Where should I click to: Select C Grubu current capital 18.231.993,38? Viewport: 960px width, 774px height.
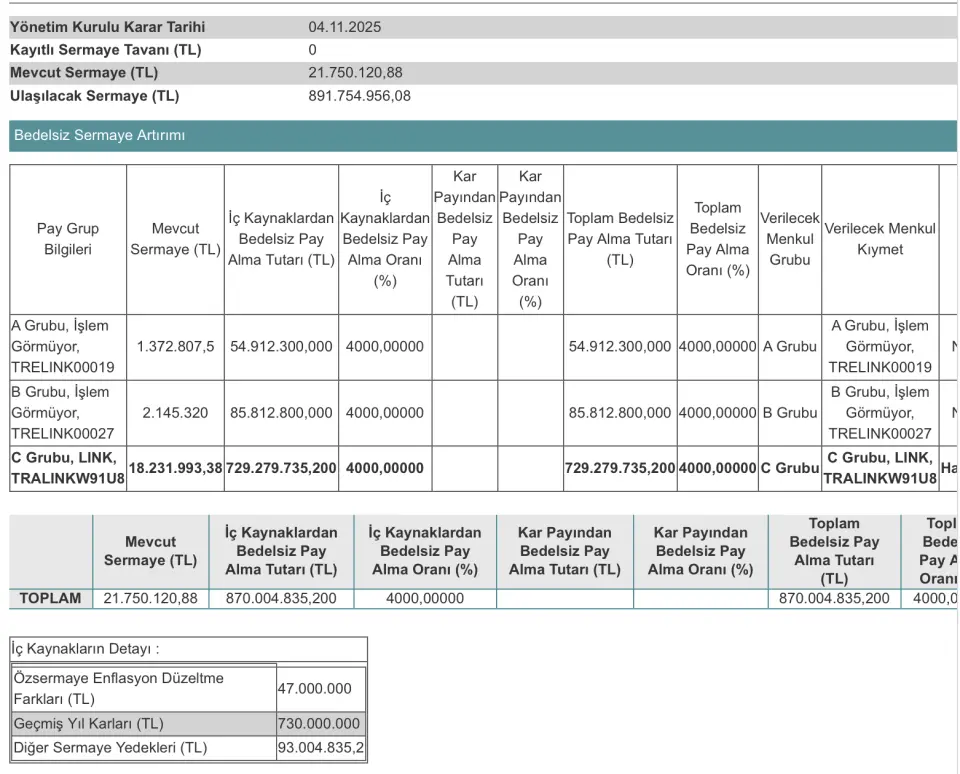pos(175,468)
